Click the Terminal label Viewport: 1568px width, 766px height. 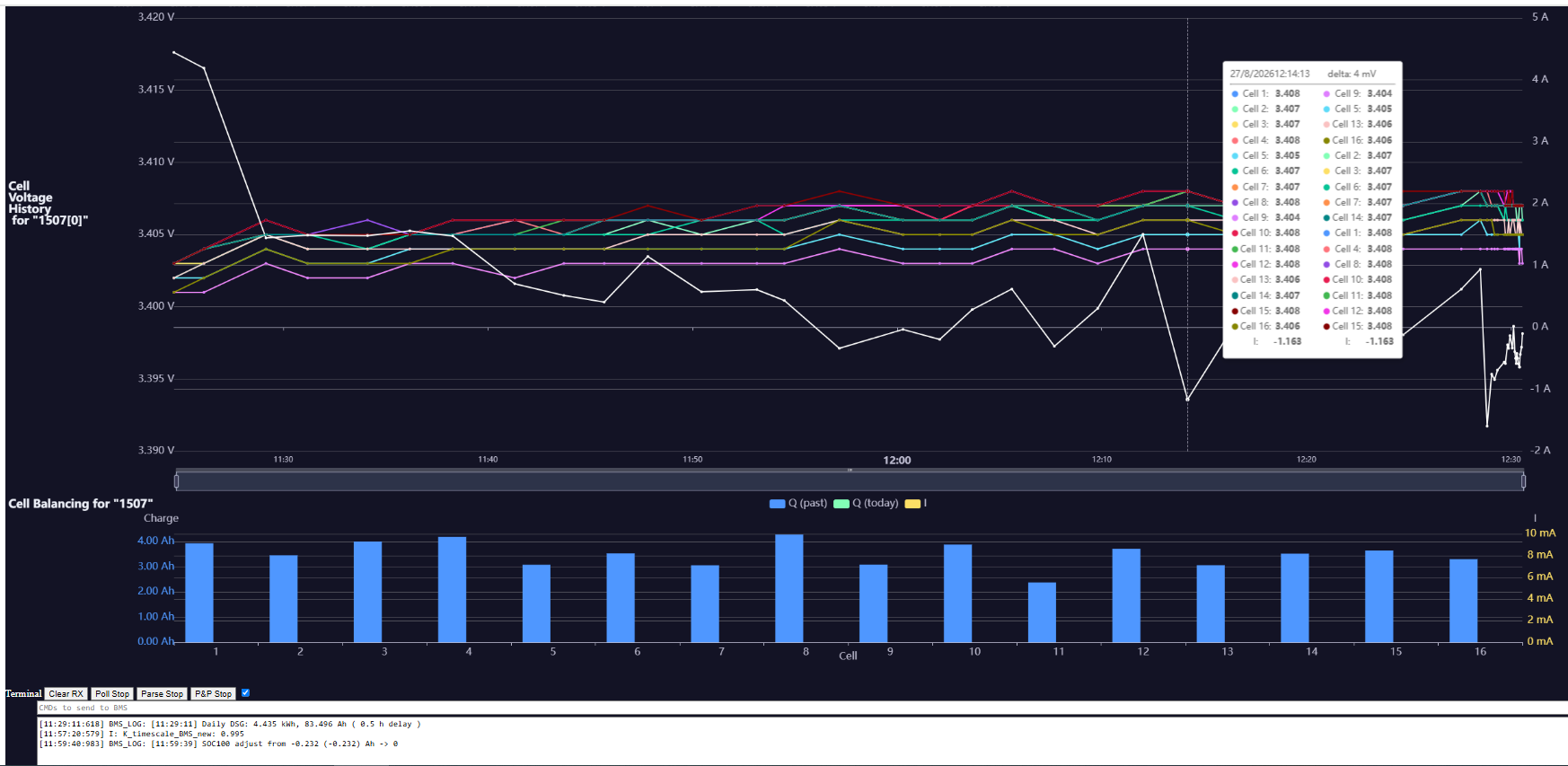click(23, 693)
